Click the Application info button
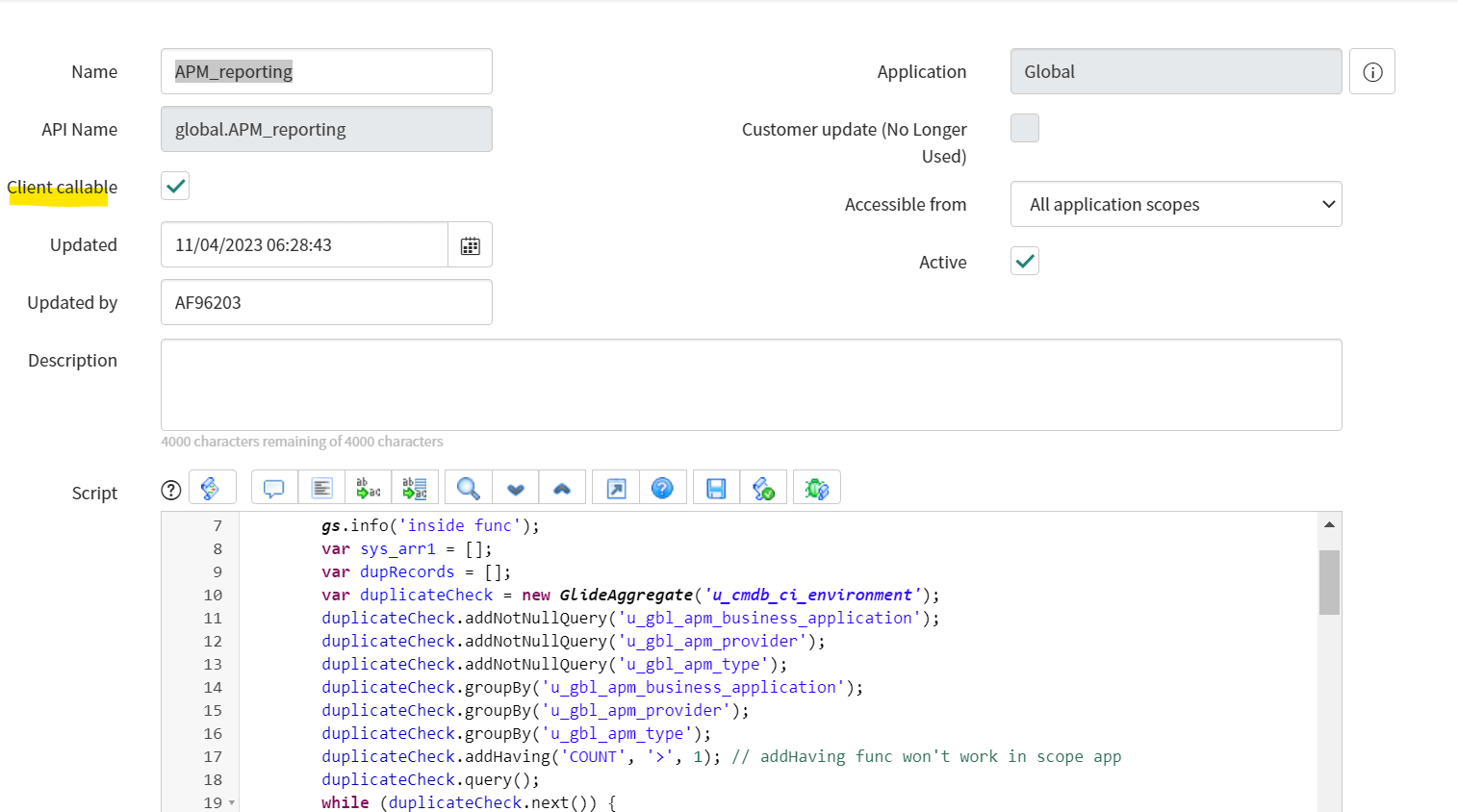1458x812 pixels. pyautogui.click(x=1372, y=72)
